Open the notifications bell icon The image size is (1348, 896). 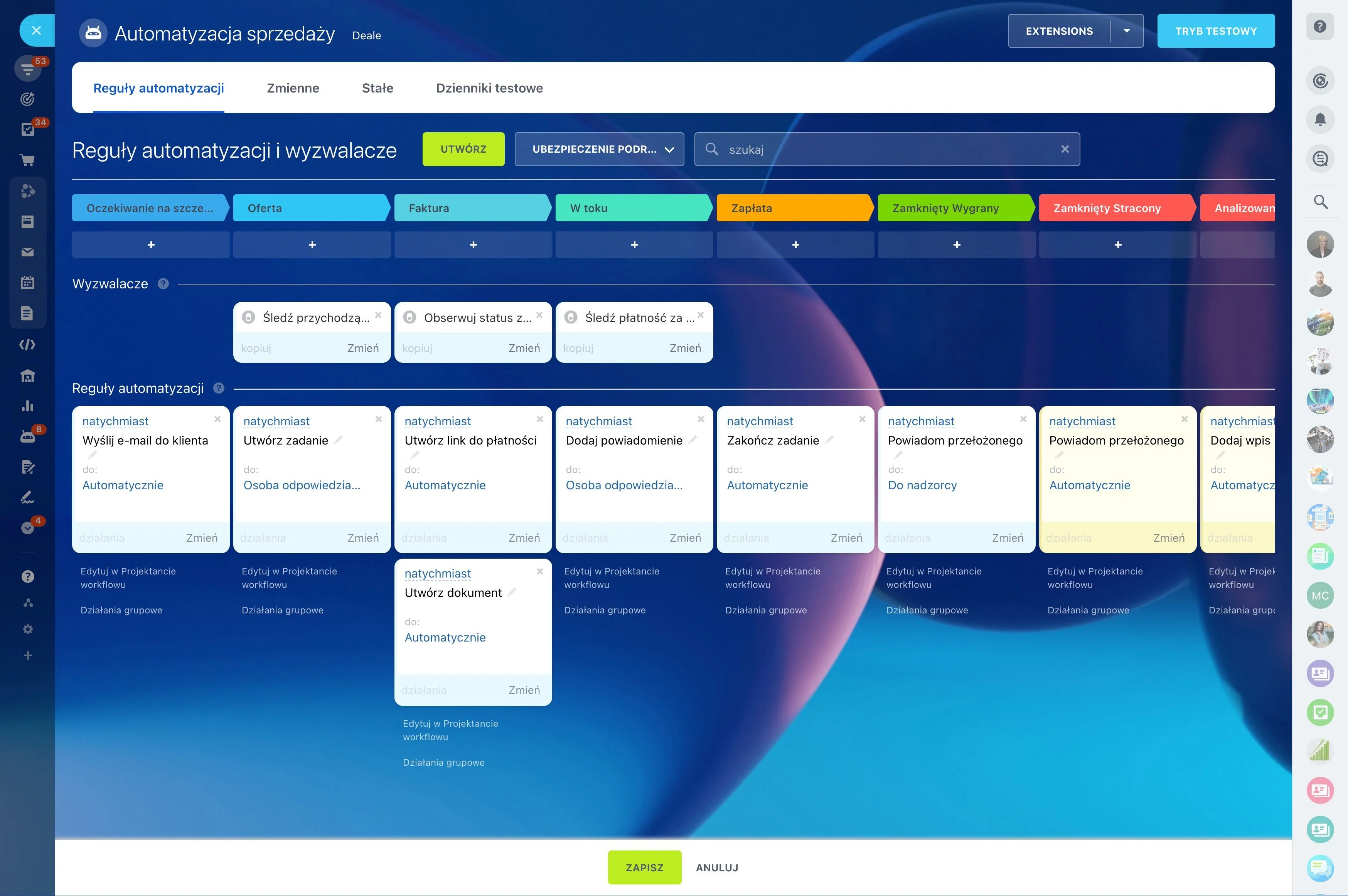(1320, 120)
